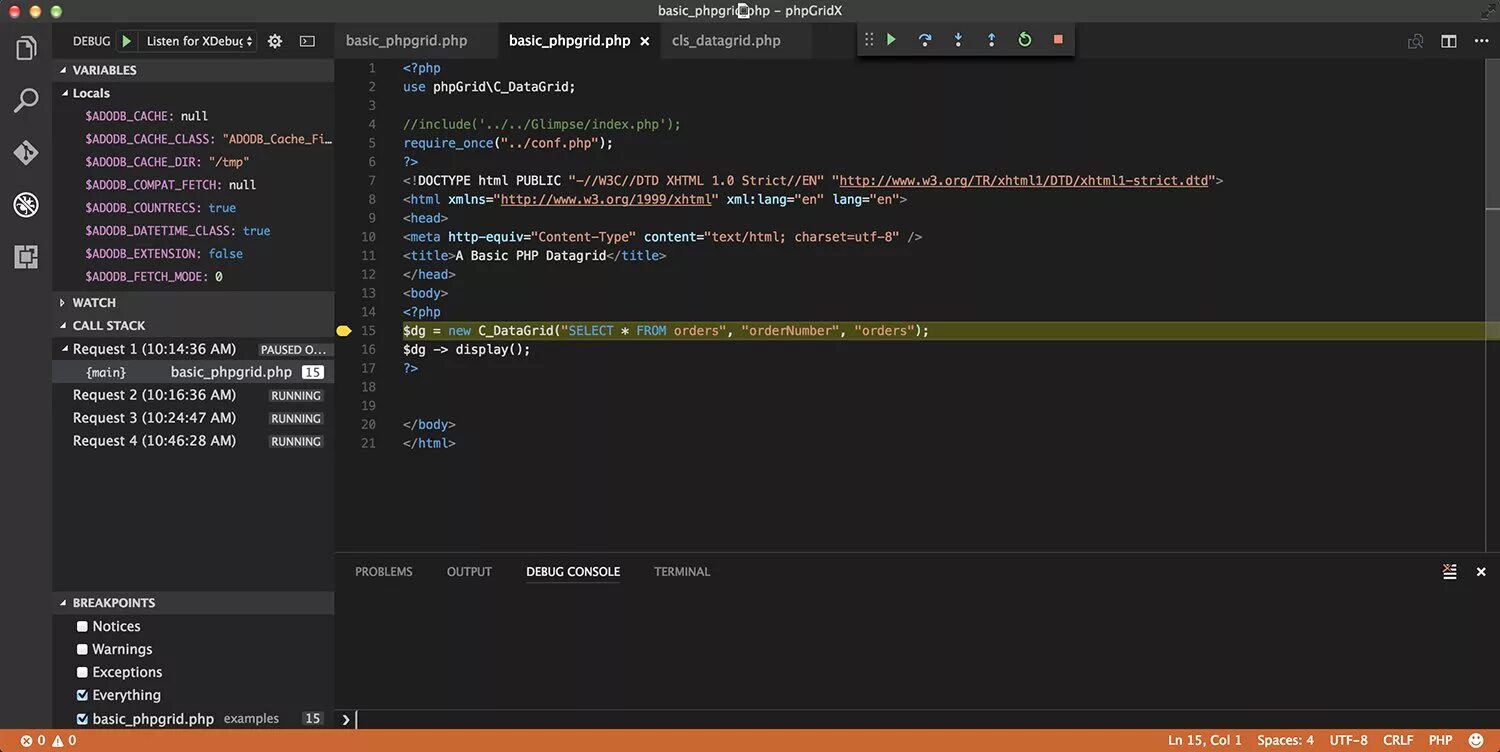Open the Search view in activity bar
This screenshot has width=1500, height=752.
click(26, 100)
